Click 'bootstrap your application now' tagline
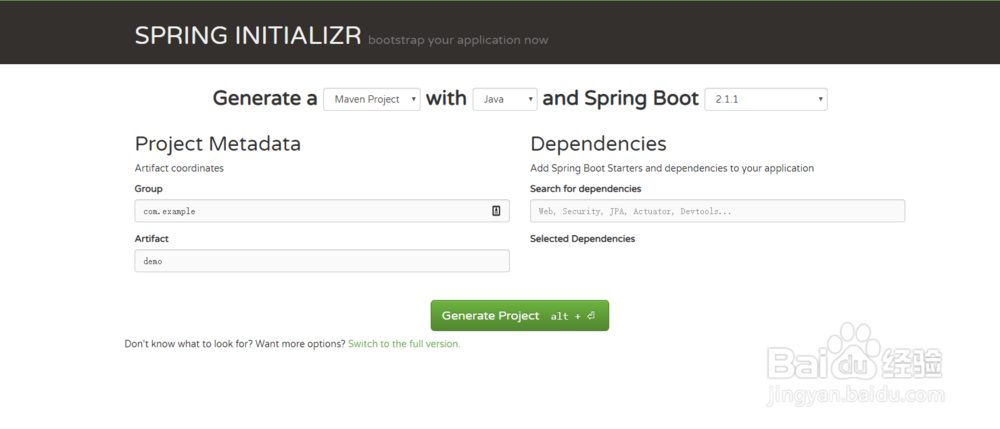Viewport: 1000px width, 429px height. (458, 40)
